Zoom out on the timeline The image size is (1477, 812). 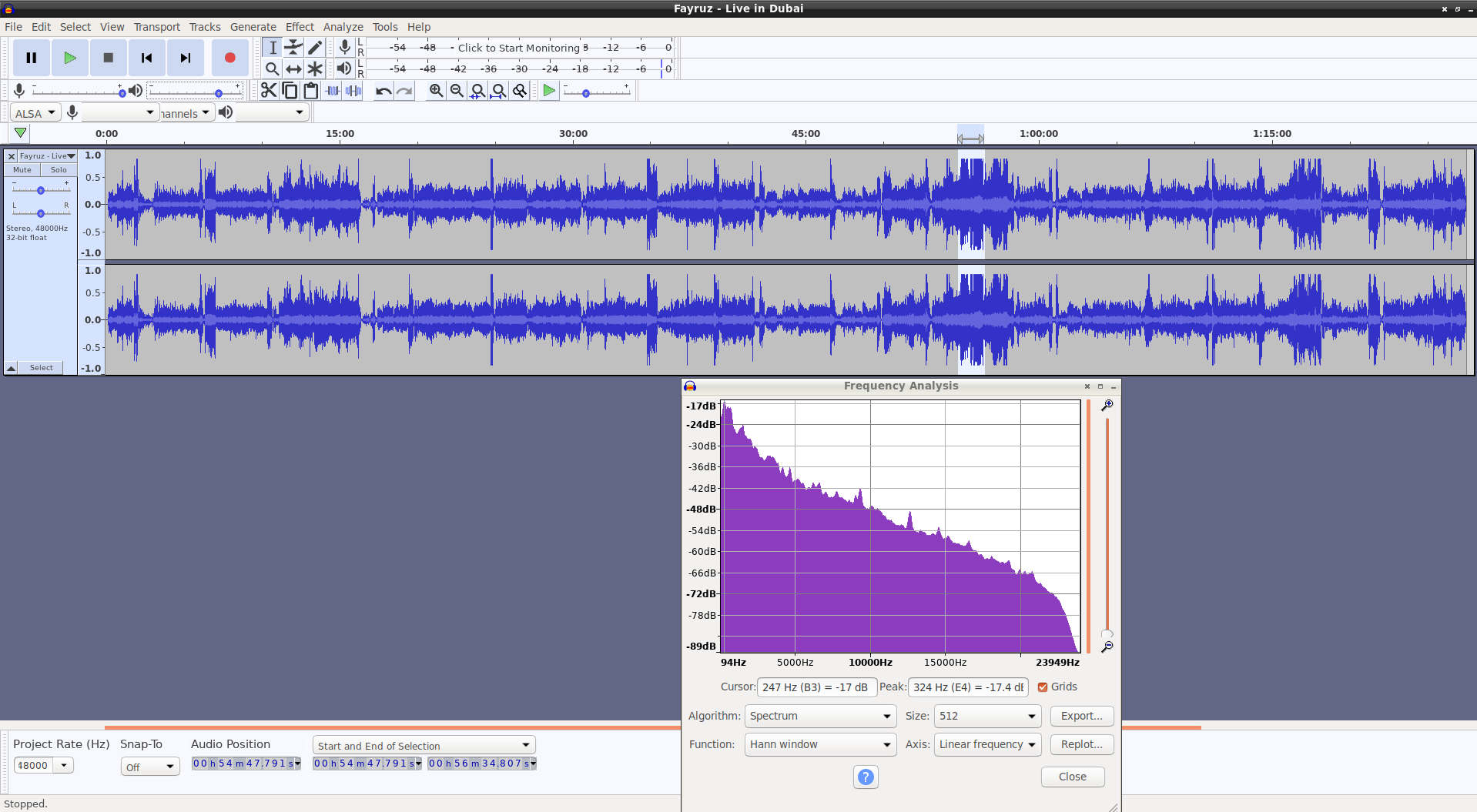pos(457,91)
